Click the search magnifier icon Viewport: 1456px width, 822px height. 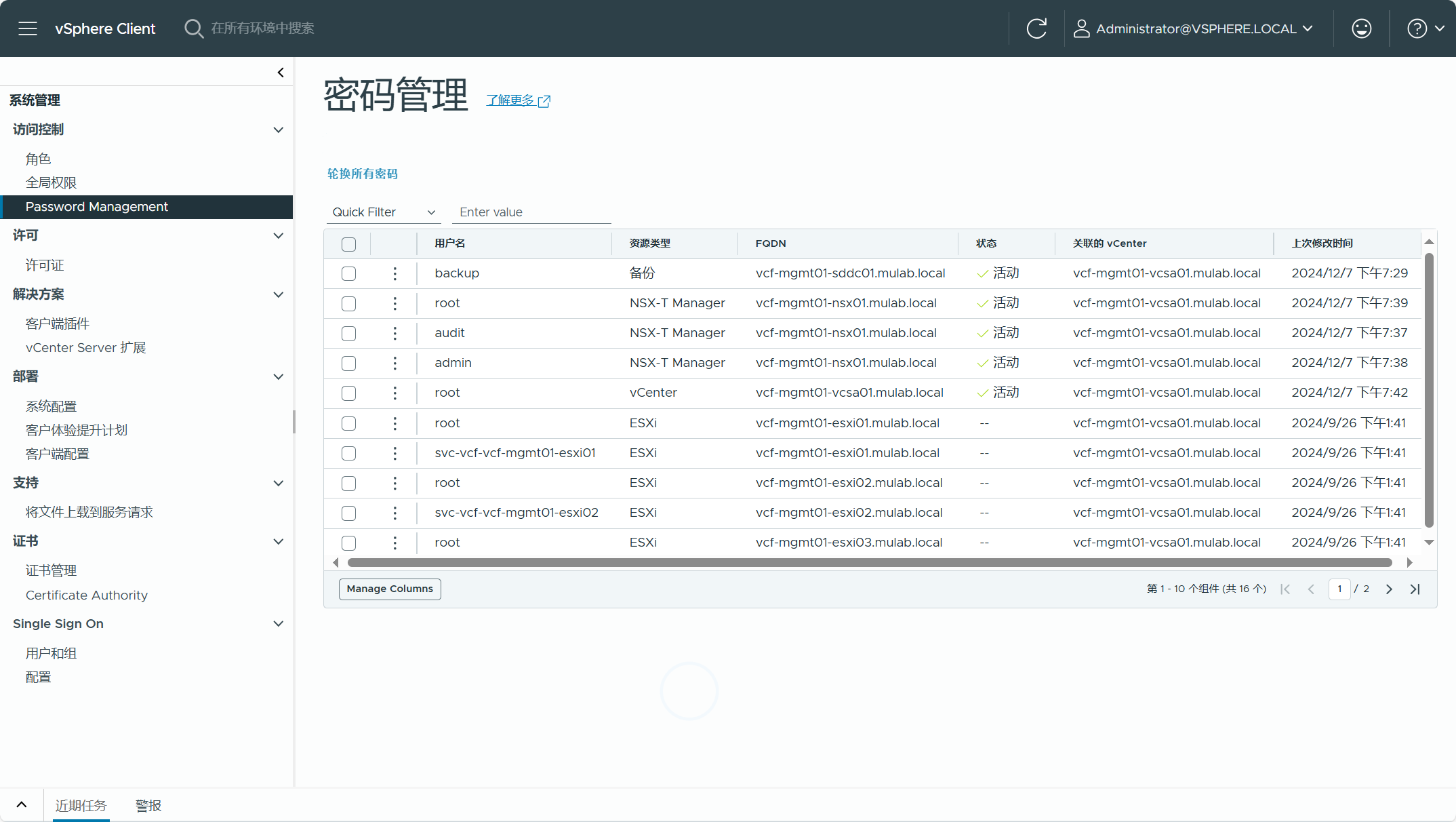point(193,28)
